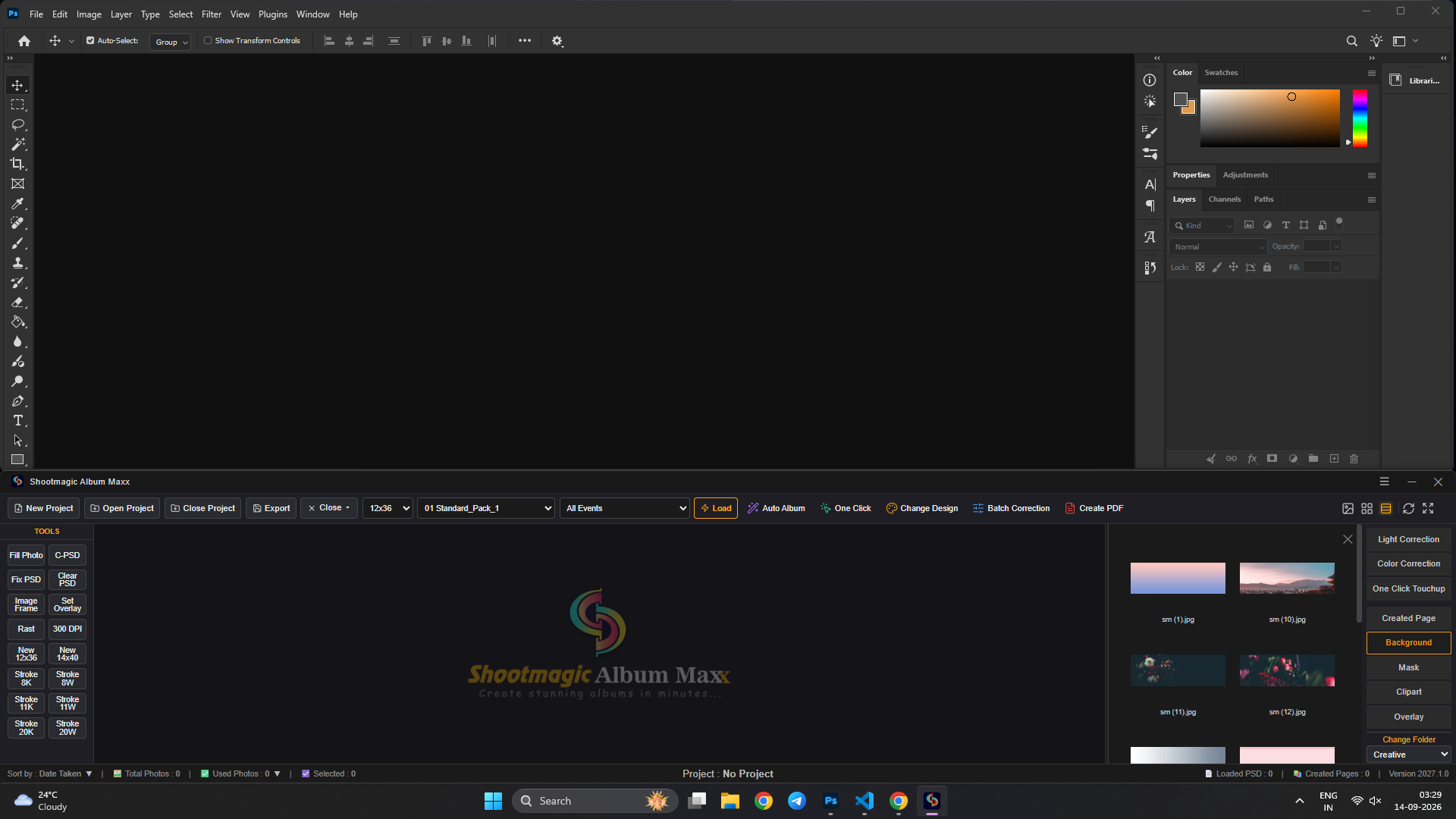1456x819 pixels.
Task: Switch to the Channels tab
Action: [x=1225, y=199]
